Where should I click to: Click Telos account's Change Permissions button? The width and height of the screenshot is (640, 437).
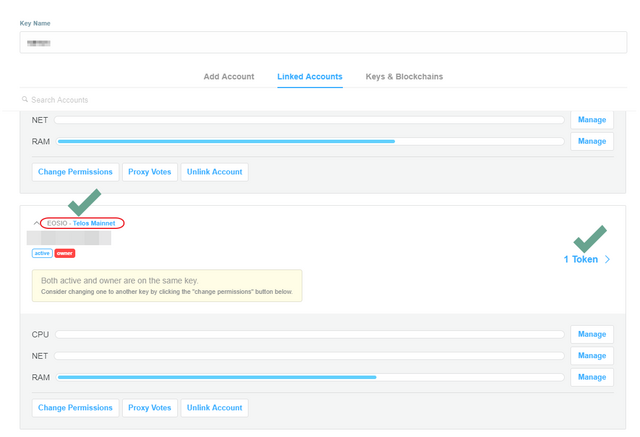[x=75, y=408]
